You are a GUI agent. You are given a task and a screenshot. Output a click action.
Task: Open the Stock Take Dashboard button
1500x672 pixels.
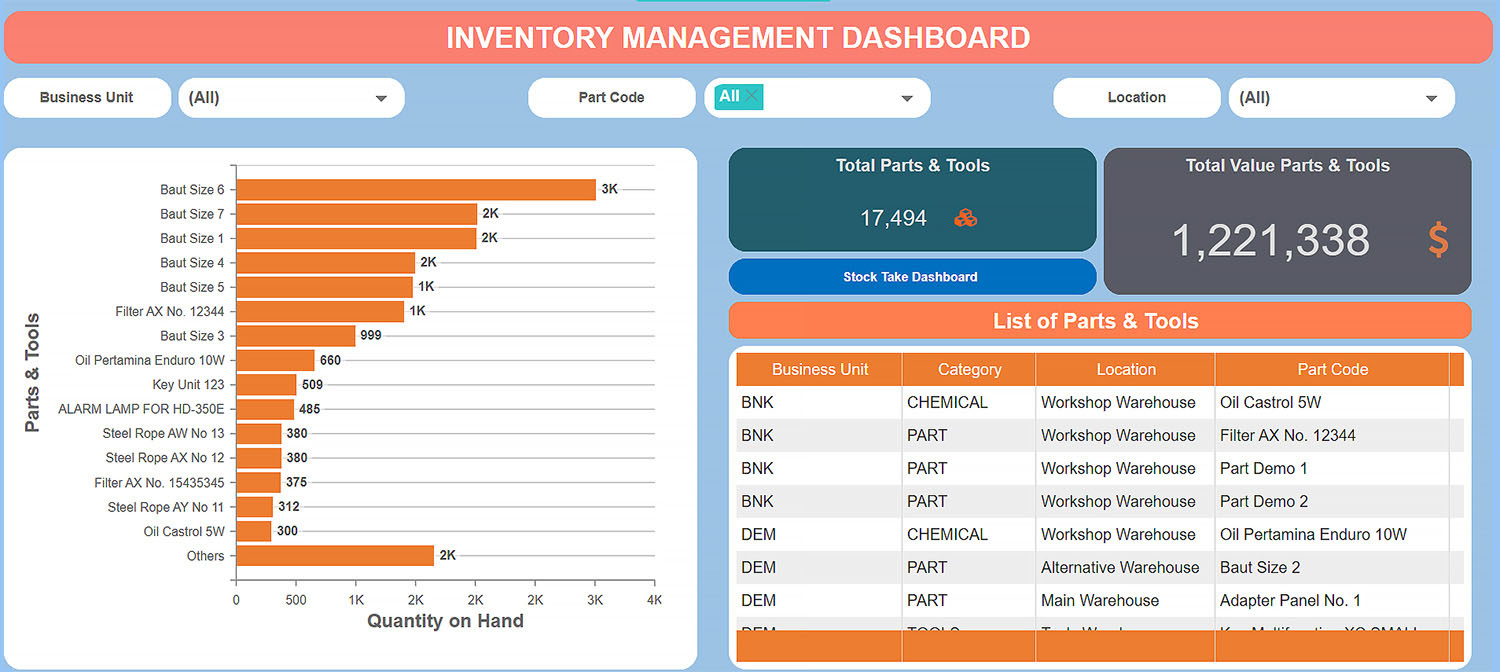point(911,277)
